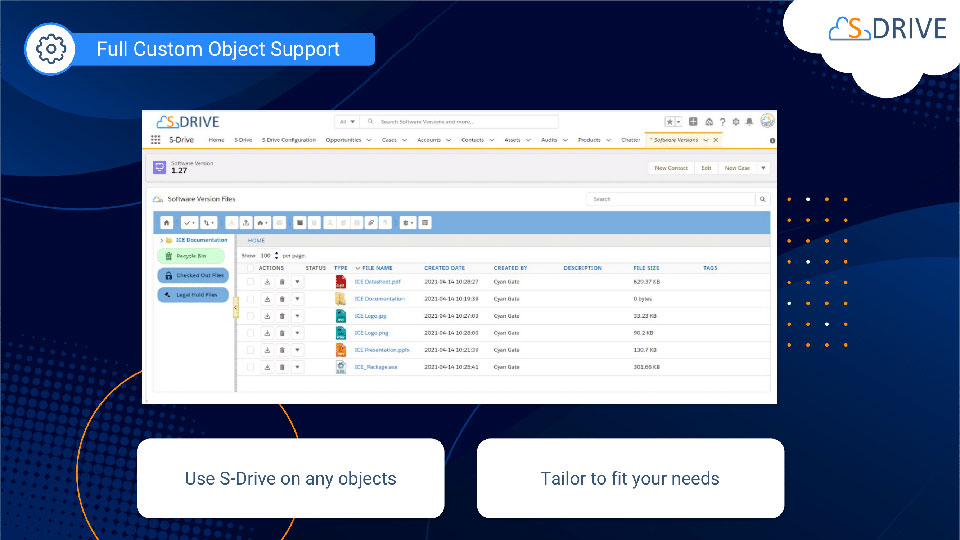The width and height of the screenshot is (960, 540).
Task: Open the Opportunities tab dropdown chevron
Action: tap(369, 140)
